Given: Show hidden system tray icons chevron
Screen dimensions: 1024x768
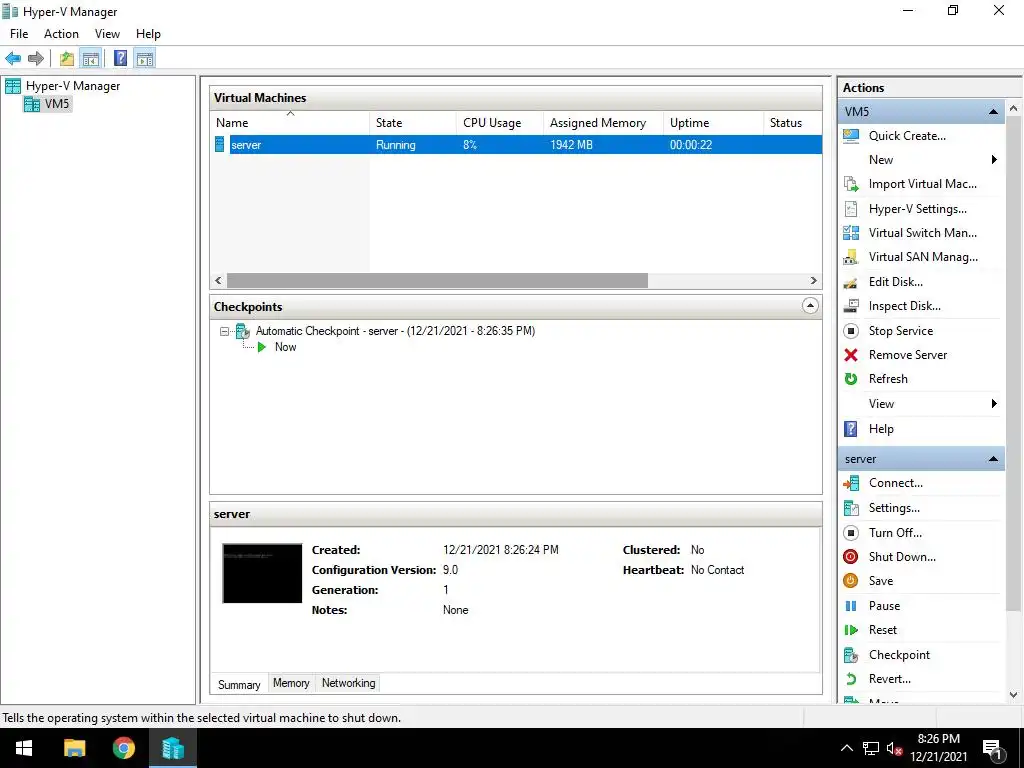Looking at the screenshot, I should tap(846, 748).
